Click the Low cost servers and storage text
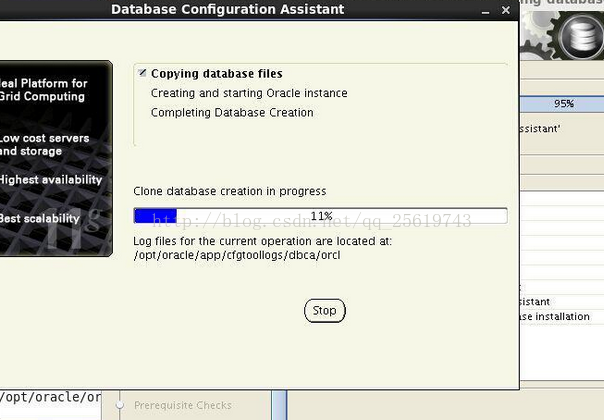The image size is (604, 420). pos(44,144)
